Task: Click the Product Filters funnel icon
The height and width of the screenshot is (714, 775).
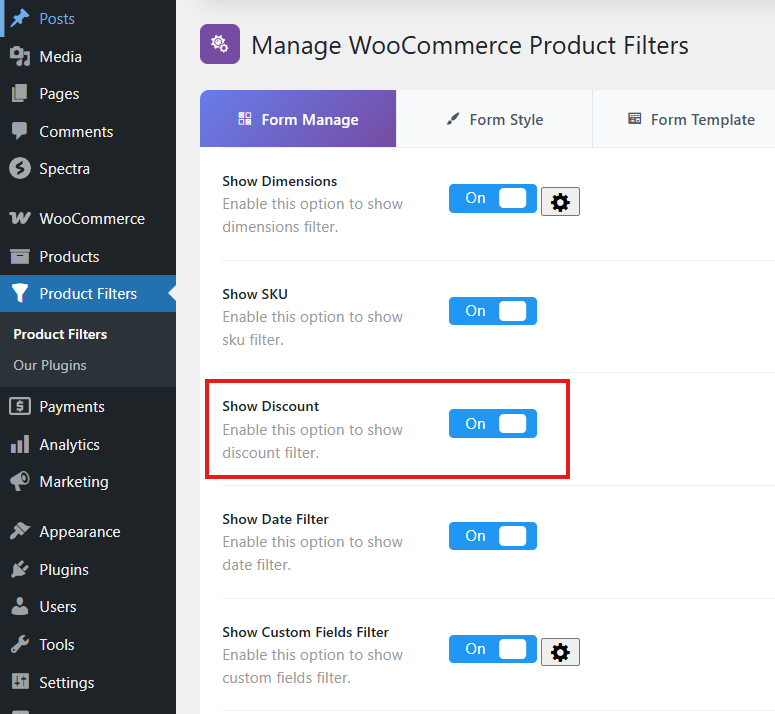Action: pos(20,293)
